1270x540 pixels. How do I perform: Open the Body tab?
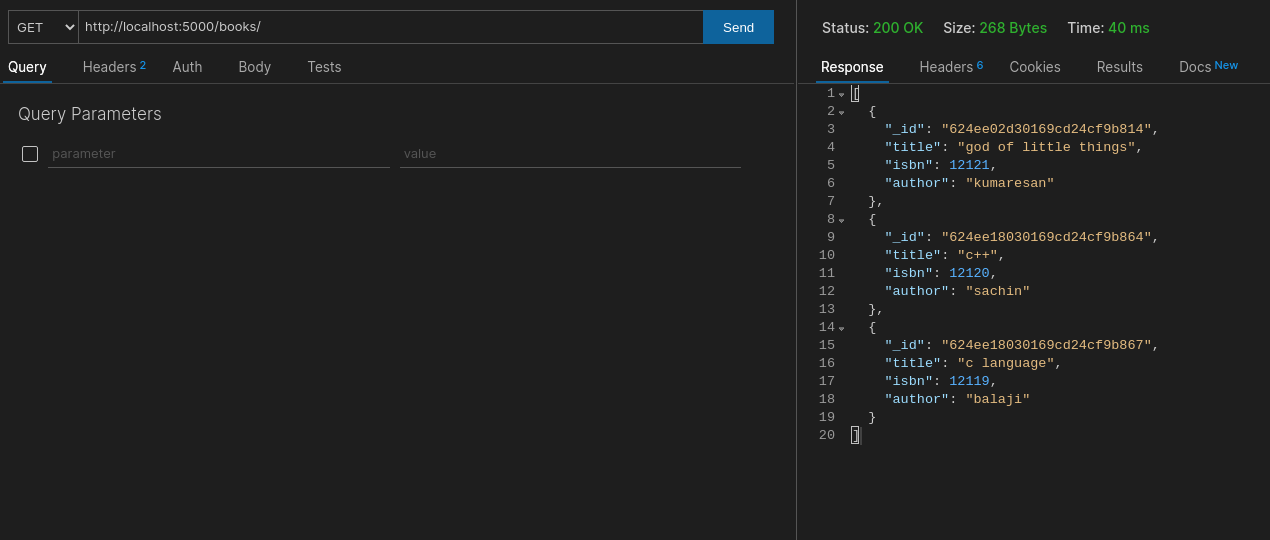click(x=255, y=67)
